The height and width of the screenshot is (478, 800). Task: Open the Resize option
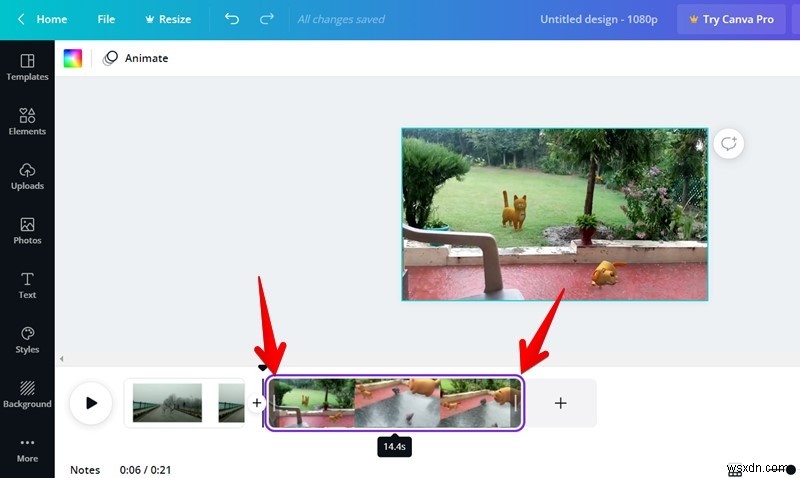pos(168,19)
